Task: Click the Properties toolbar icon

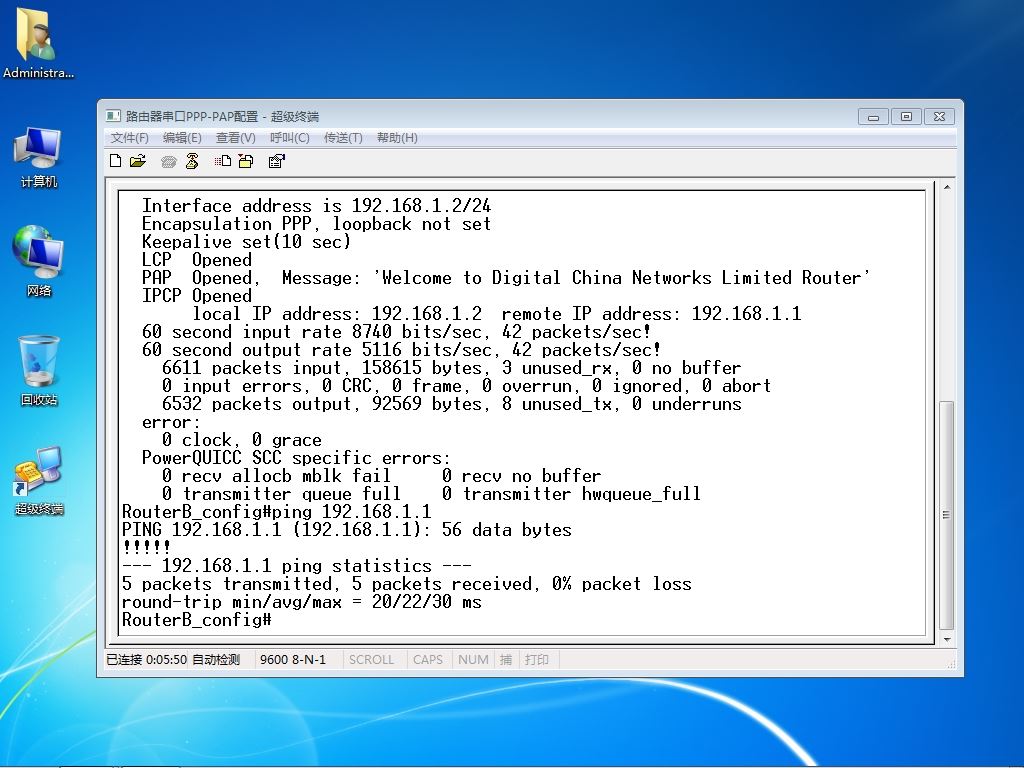Action: [277, 161]
